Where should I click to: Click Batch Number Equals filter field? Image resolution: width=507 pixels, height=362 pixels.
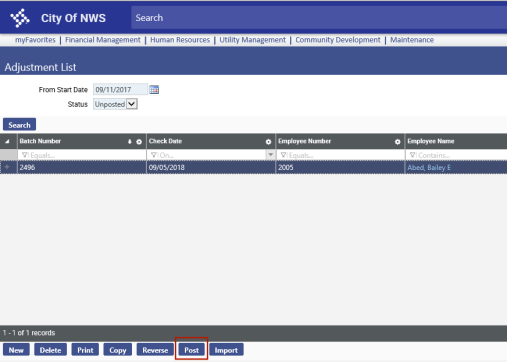[82, 155]
